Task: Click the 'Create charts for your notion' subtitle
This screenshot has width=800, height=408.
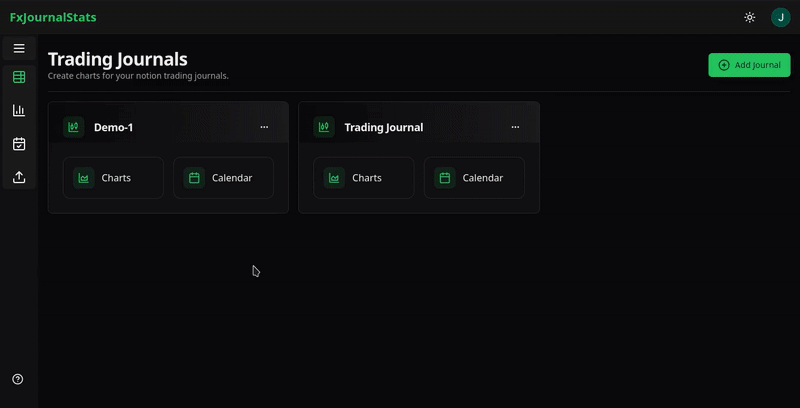Action: pyautogui.click(x=138, y=76)
